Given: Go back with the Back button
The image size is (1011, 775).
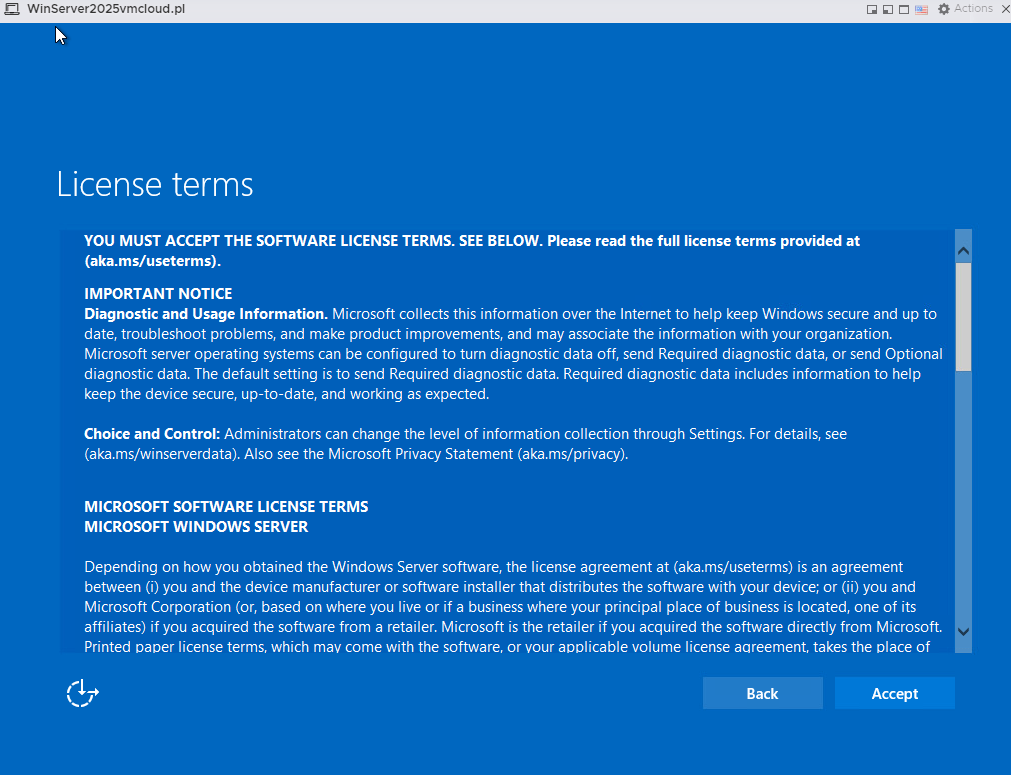Looking at the screenshot, I should click(762, 693).
